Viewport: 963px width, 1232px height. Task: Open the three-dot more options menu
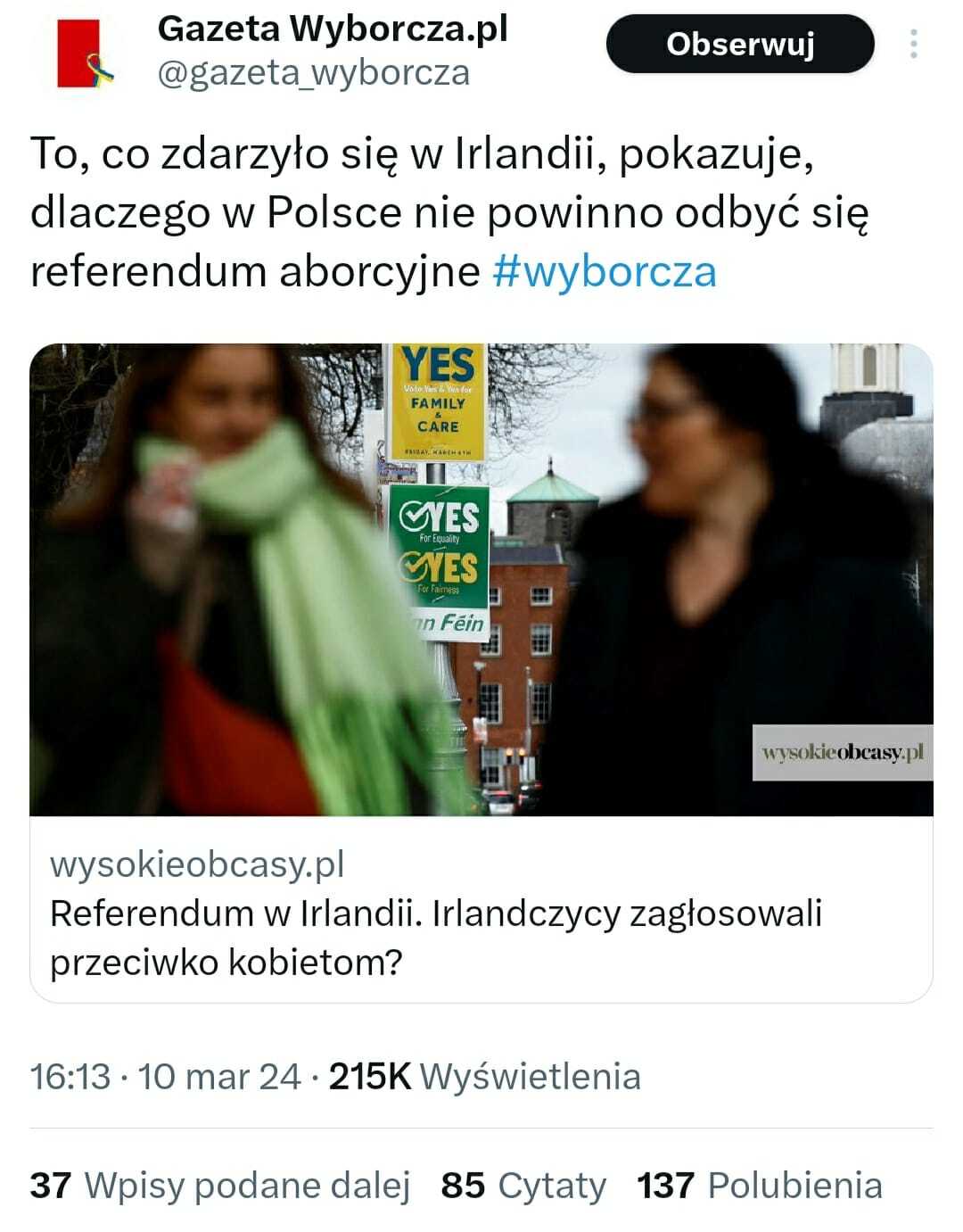tap(914, 44)
